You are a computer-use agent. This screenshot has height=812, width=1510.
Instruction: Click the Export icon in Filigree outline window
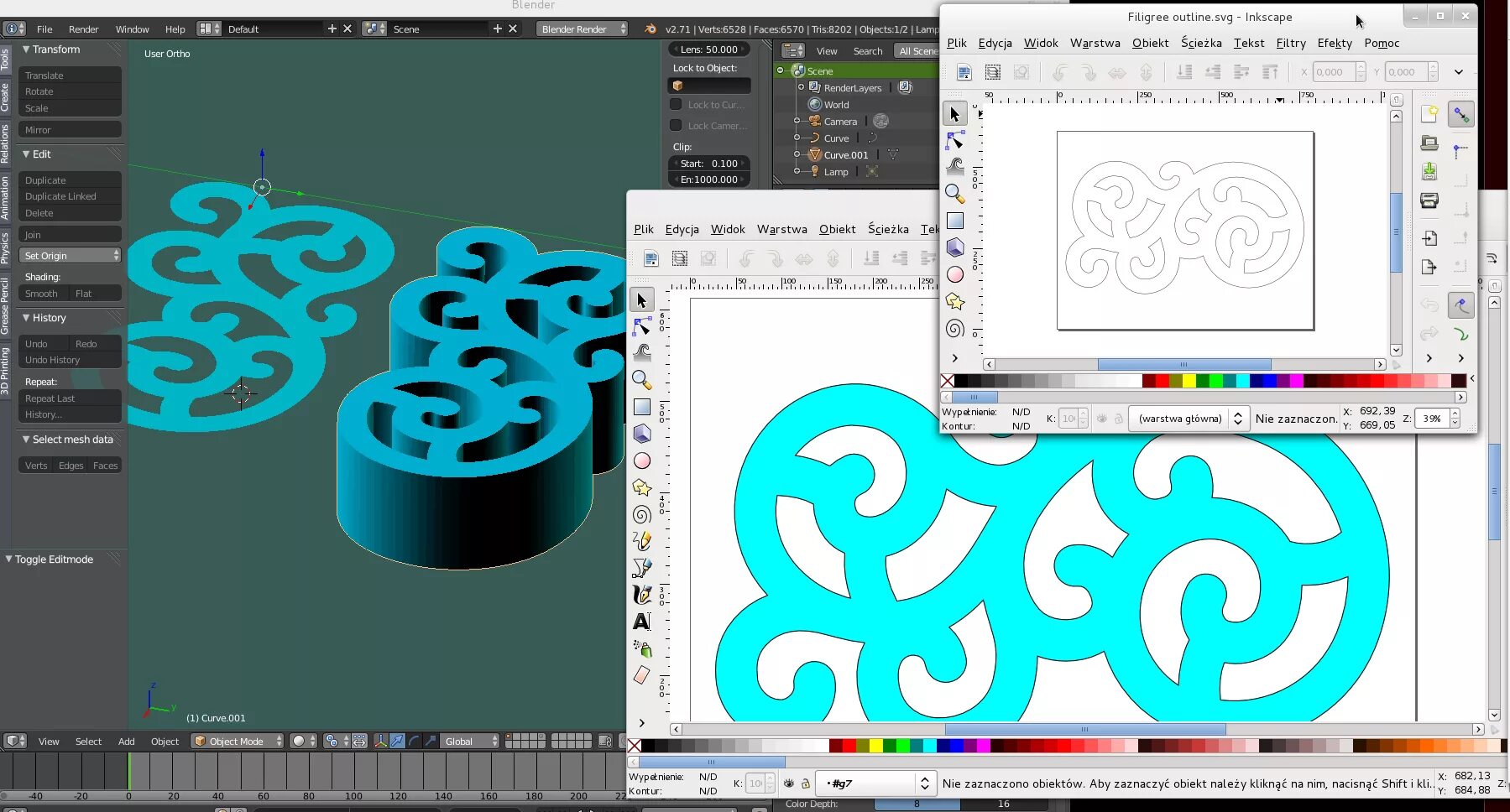(x=1429, y=267)
